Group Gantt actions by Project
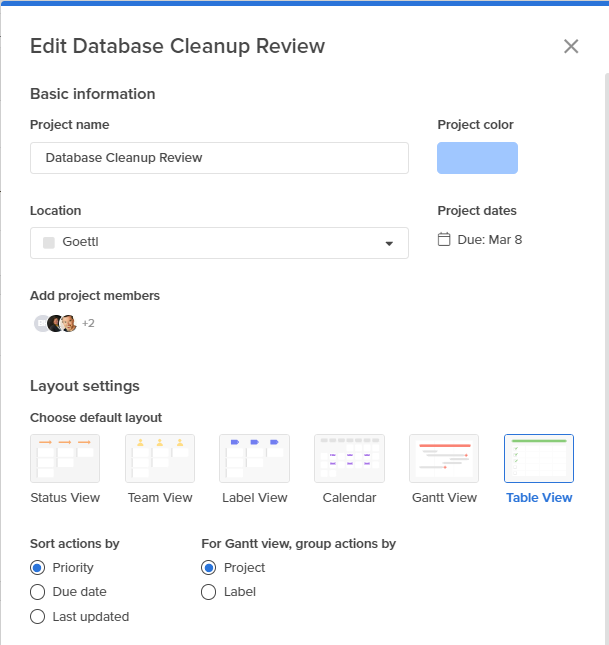Viewport: 609px width, 645px height. (x=209, y=568)
